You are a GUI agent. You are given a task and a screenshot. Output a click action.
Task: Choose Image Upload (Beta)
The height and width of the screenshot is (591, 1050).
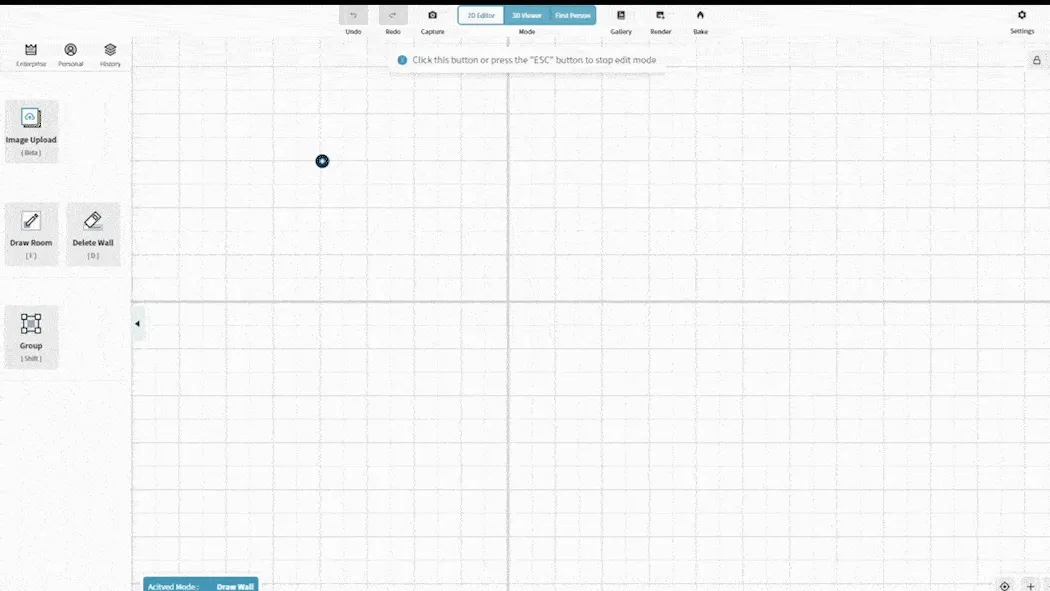(31, 132)
